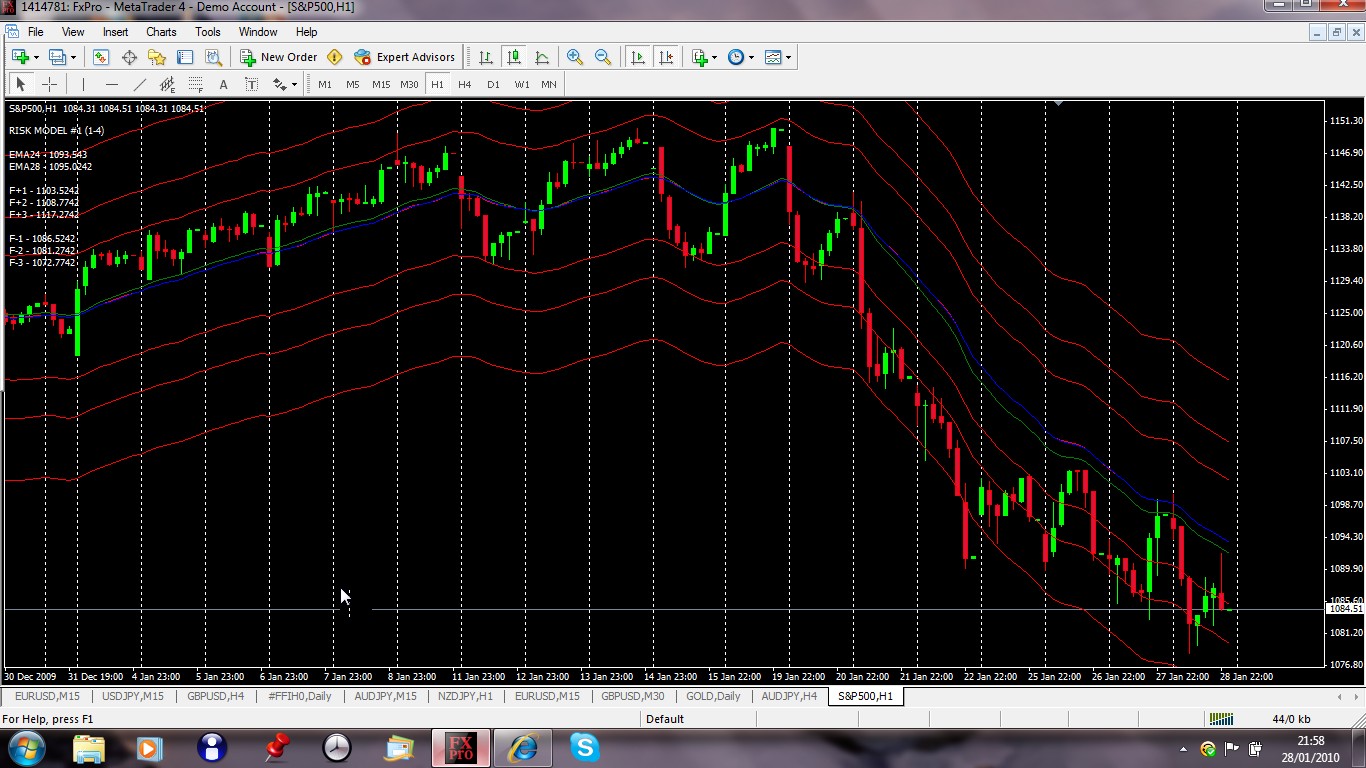Show hidden system tray icons

pyautogui.click(x=1184, y=749)
